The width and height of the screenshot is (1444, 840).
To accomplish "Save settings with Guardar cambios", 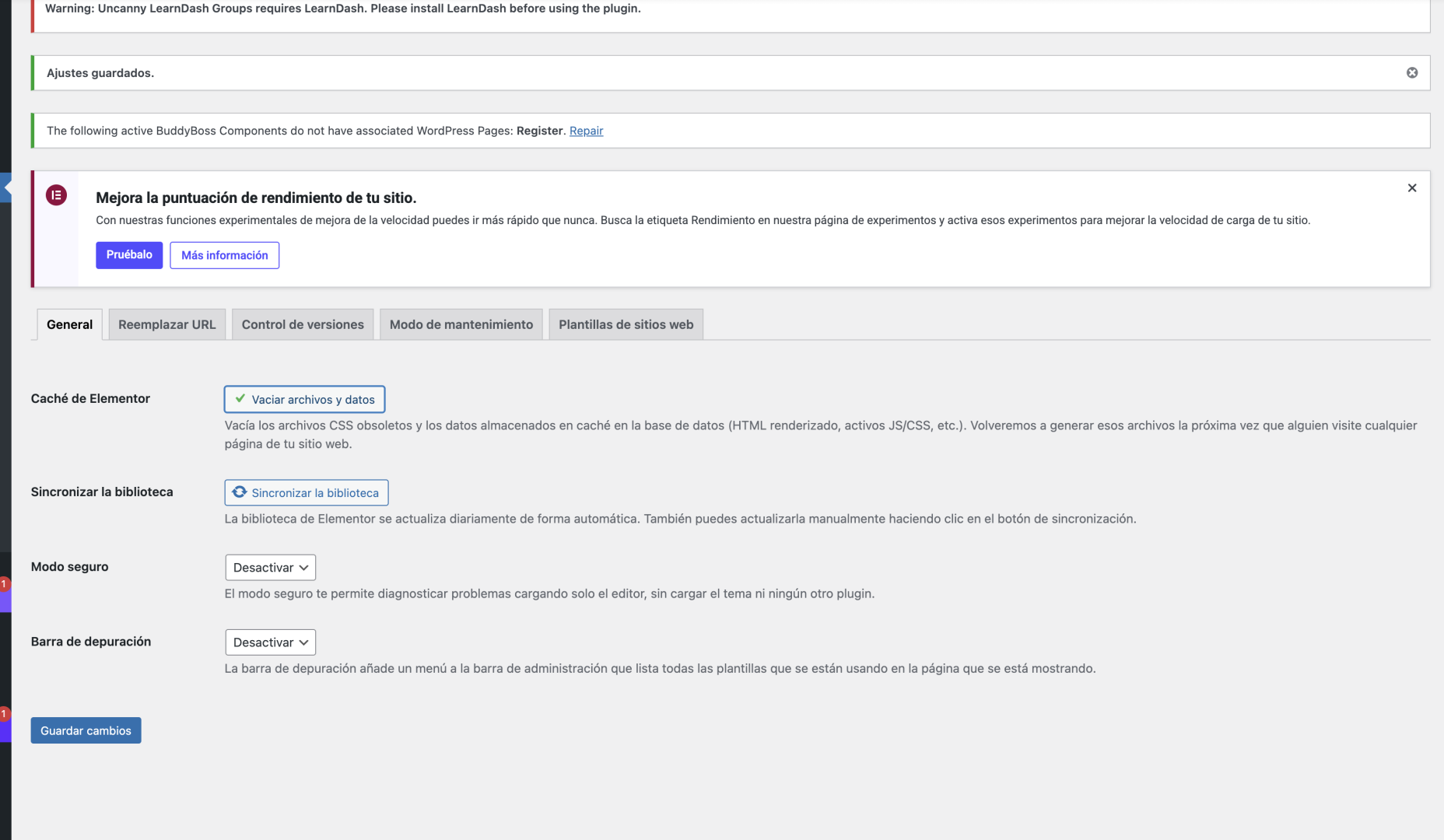I will coord(86,730).
